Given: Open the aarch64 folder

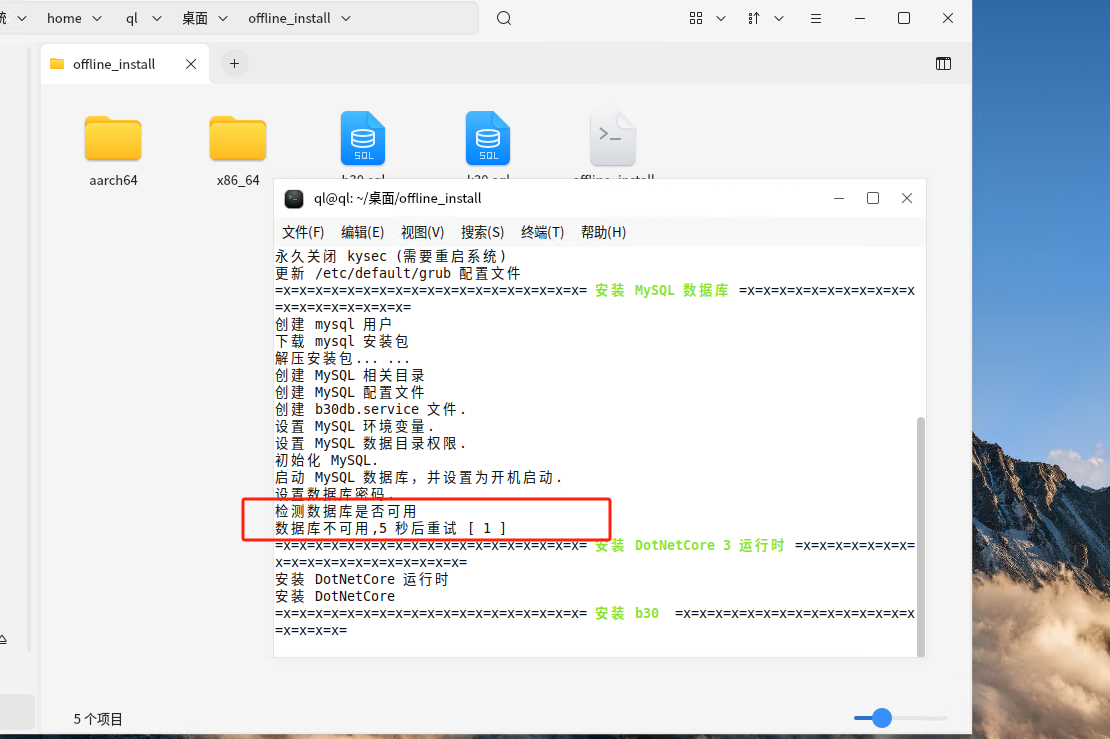Looking at the screenshot, I should click(113, 138).
